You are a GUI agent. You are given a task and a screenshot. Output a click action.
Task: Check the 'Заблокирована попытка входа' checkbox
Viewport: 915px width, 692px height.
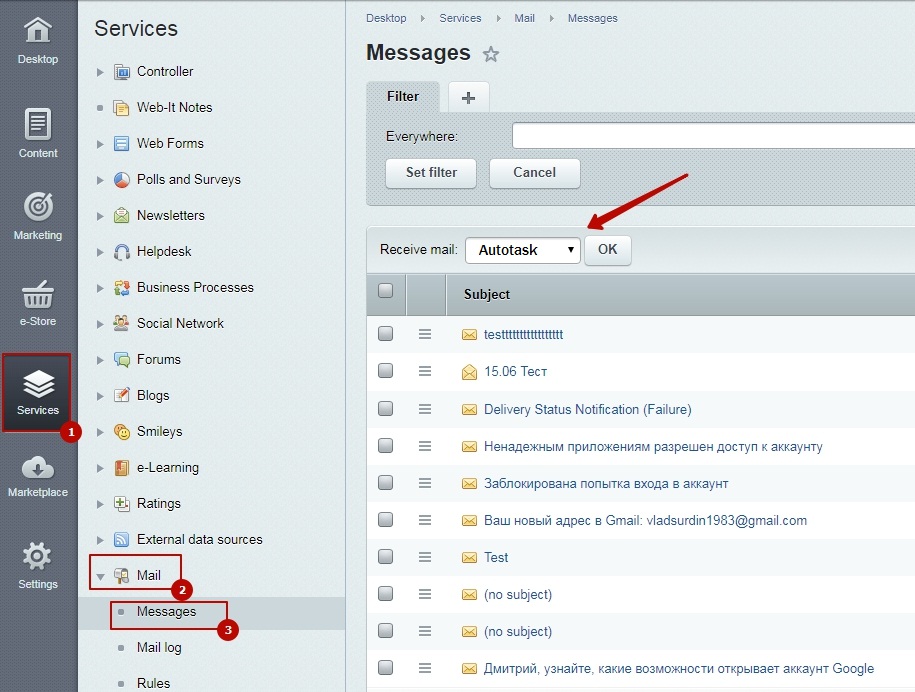point(385,483)
